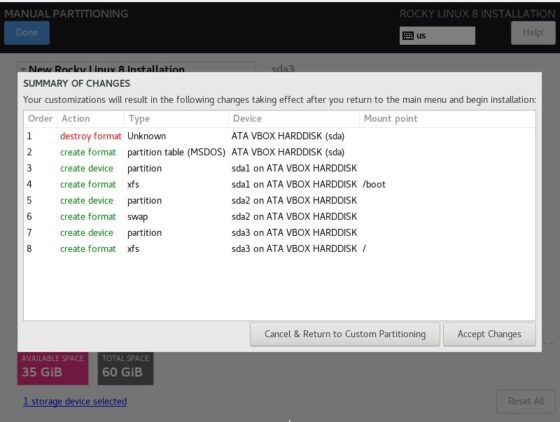Open the 1 storage device selected link

(x=75, y=401)
